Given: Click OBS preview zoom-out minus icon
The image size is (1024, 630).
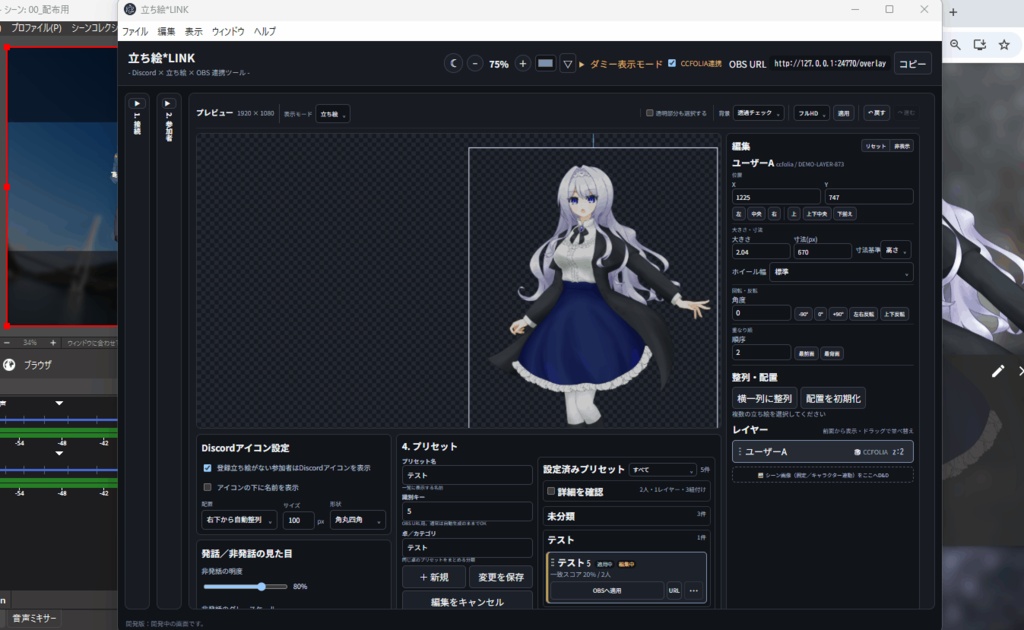Looking at the screenshot, I should coord(7,342).
